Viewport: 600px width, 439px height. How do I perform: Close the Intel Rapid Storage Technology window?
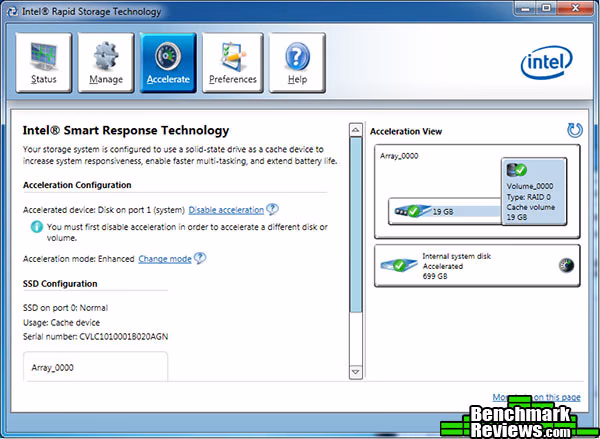(x=576, y=8)
